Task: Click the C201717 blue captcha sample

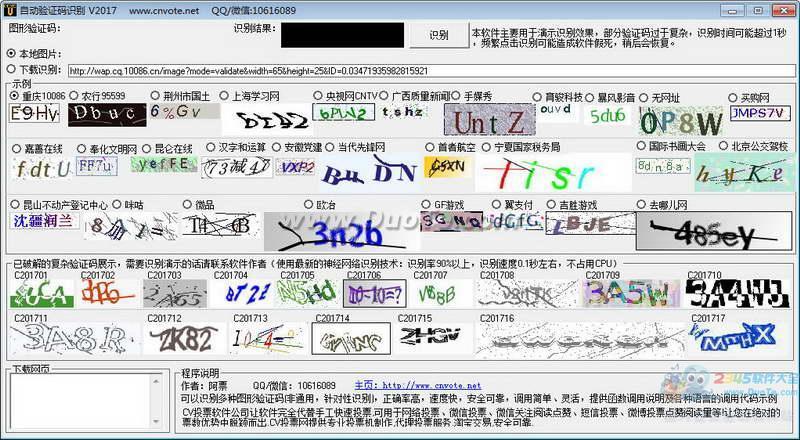Action: point(733,337)
